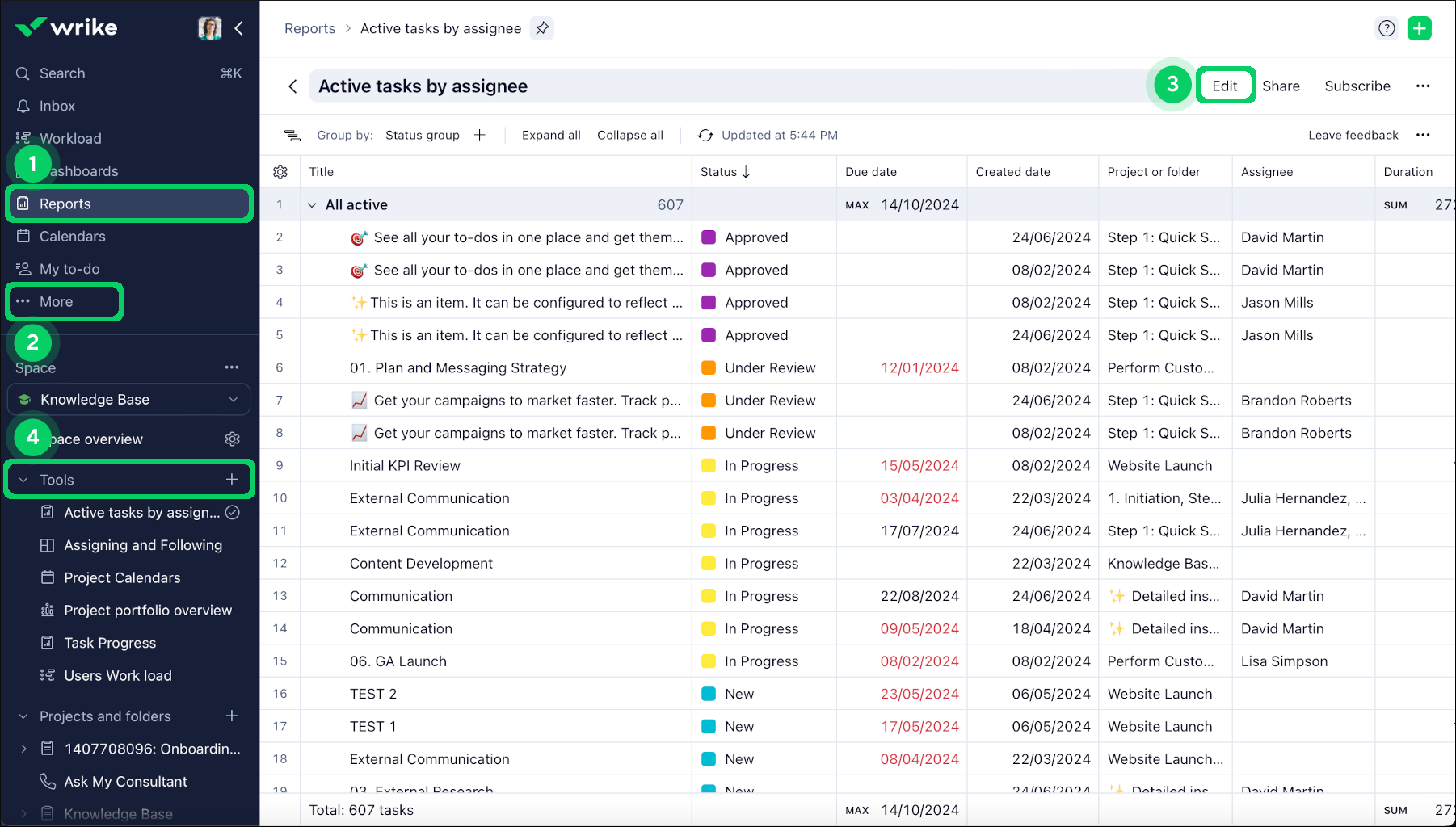The image size is (1456, 827).
Task: Click the user profile avatar
Action: click(x=209, y=28)
